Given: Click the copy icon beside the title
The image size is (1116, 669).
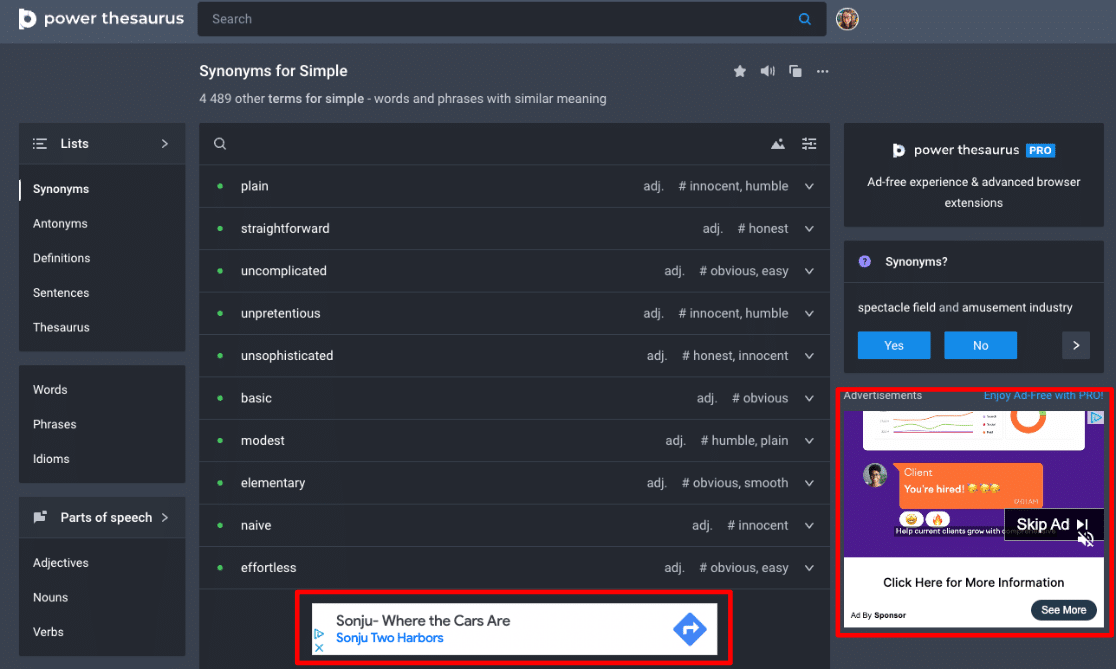Looking at the screenshot, I should pos(795,71).
